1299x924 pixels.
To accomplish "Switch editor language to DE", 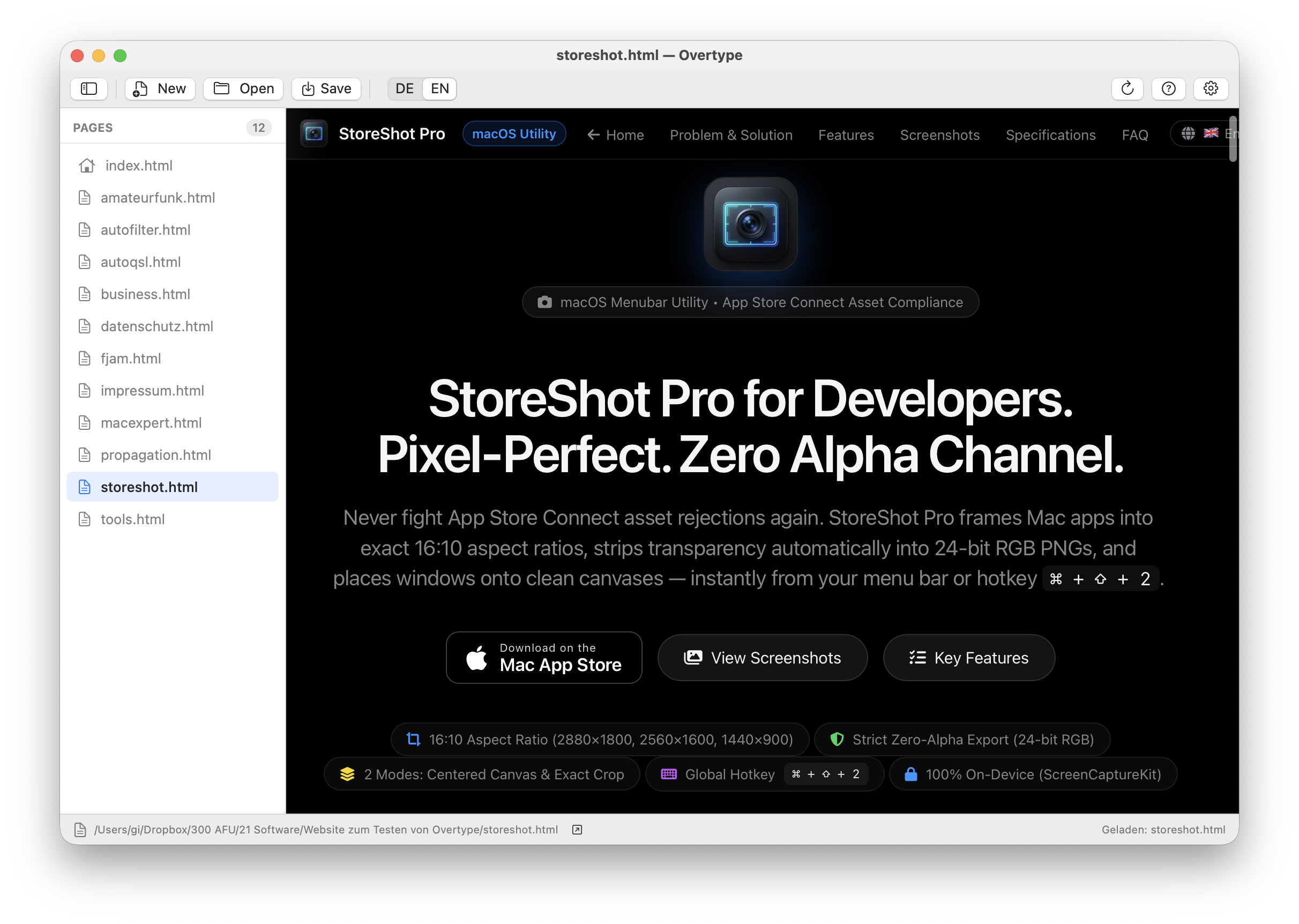I will coord(405,89).
